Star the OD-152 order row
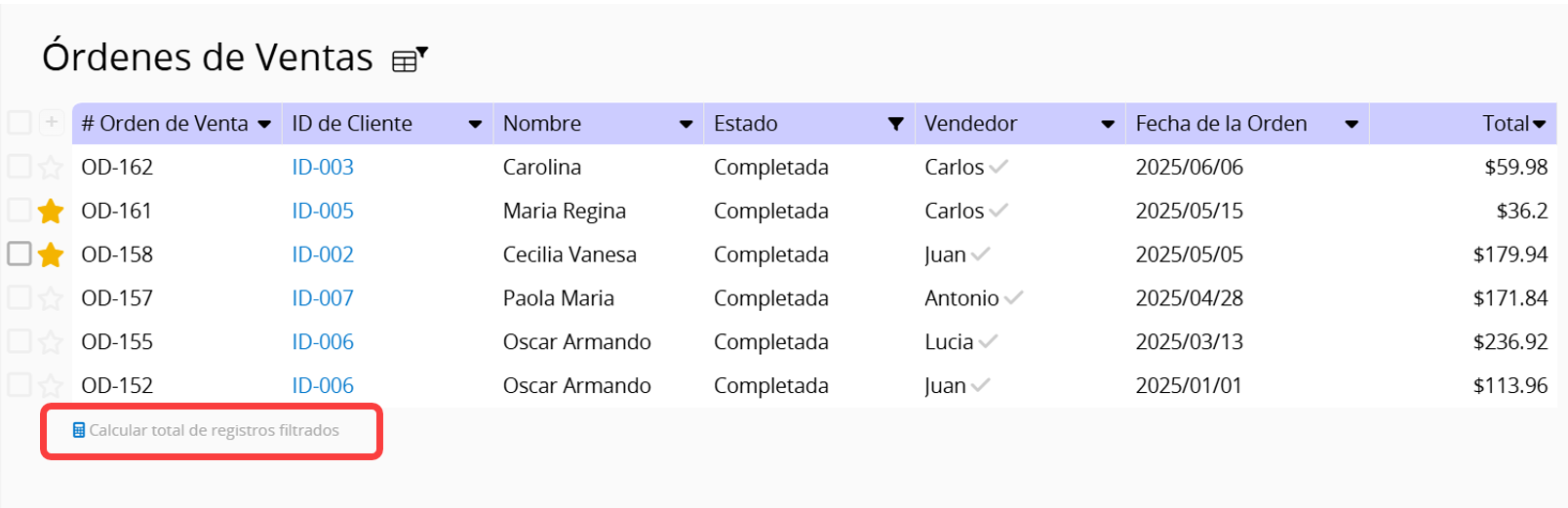 (x=51, y=386)
